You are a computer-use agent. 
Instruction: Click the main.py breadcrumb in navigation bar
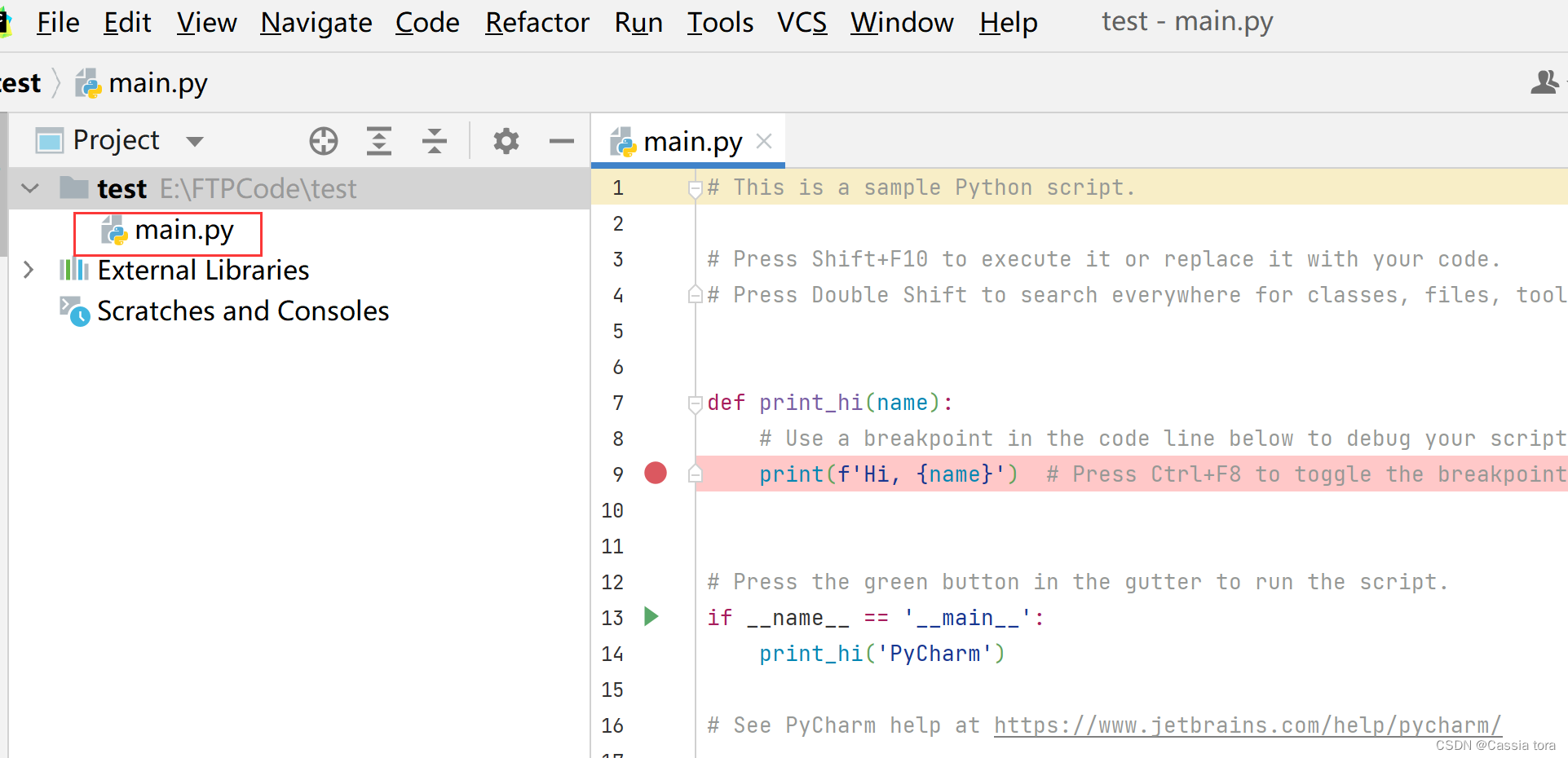click(x=142, y=83)
